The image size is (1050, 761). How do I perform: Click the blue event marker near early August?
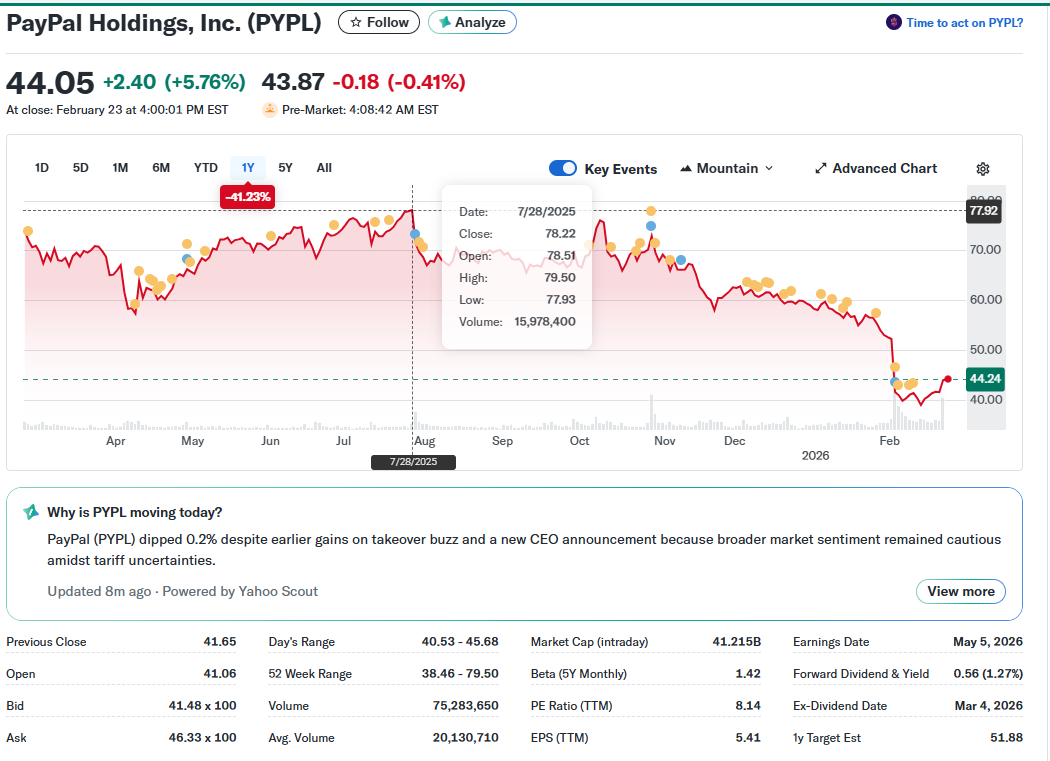415,234
